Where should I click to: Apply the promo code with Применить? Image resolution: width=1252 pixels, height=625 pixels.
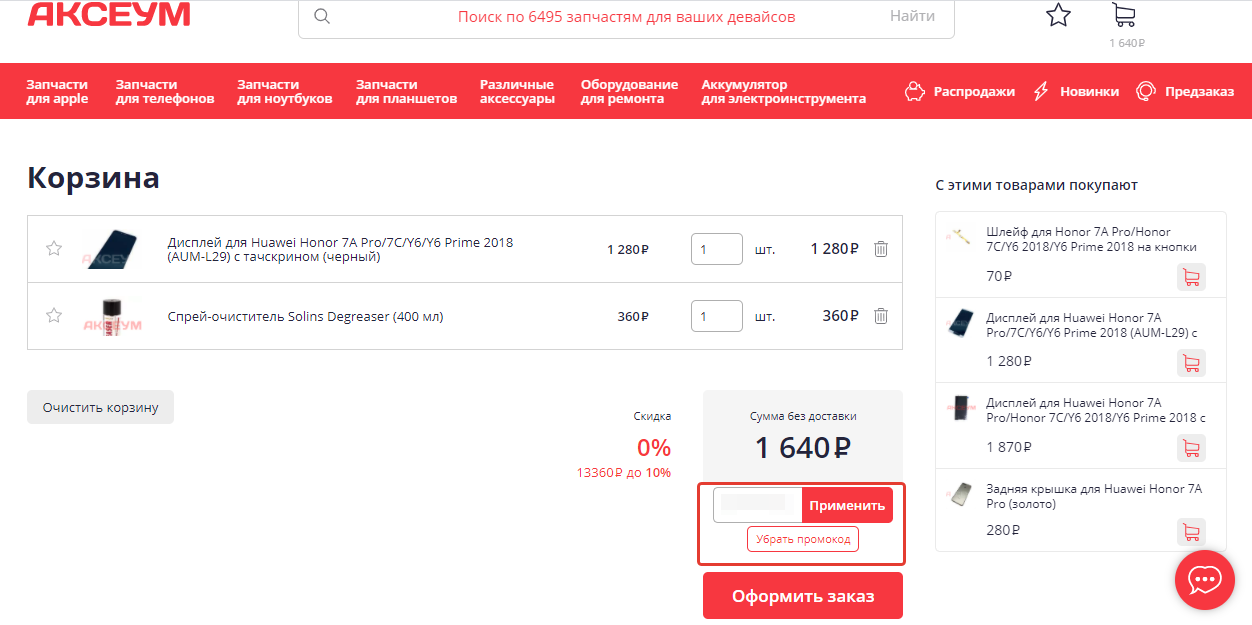tap(847, 505)
